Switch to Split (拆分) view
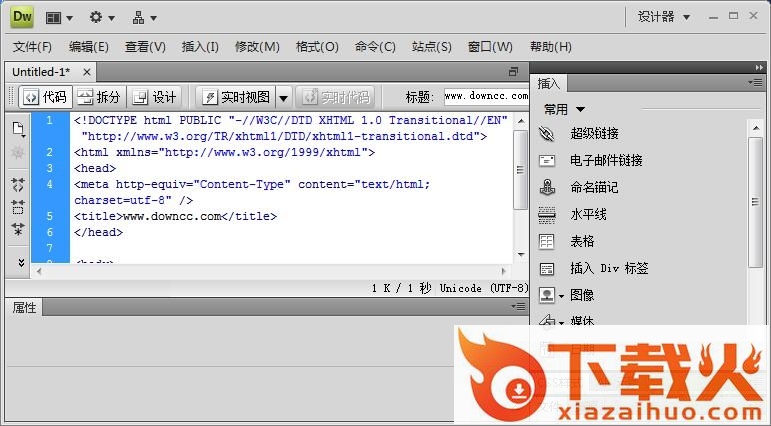Screen dimensions: 771x426 (99, 97)
